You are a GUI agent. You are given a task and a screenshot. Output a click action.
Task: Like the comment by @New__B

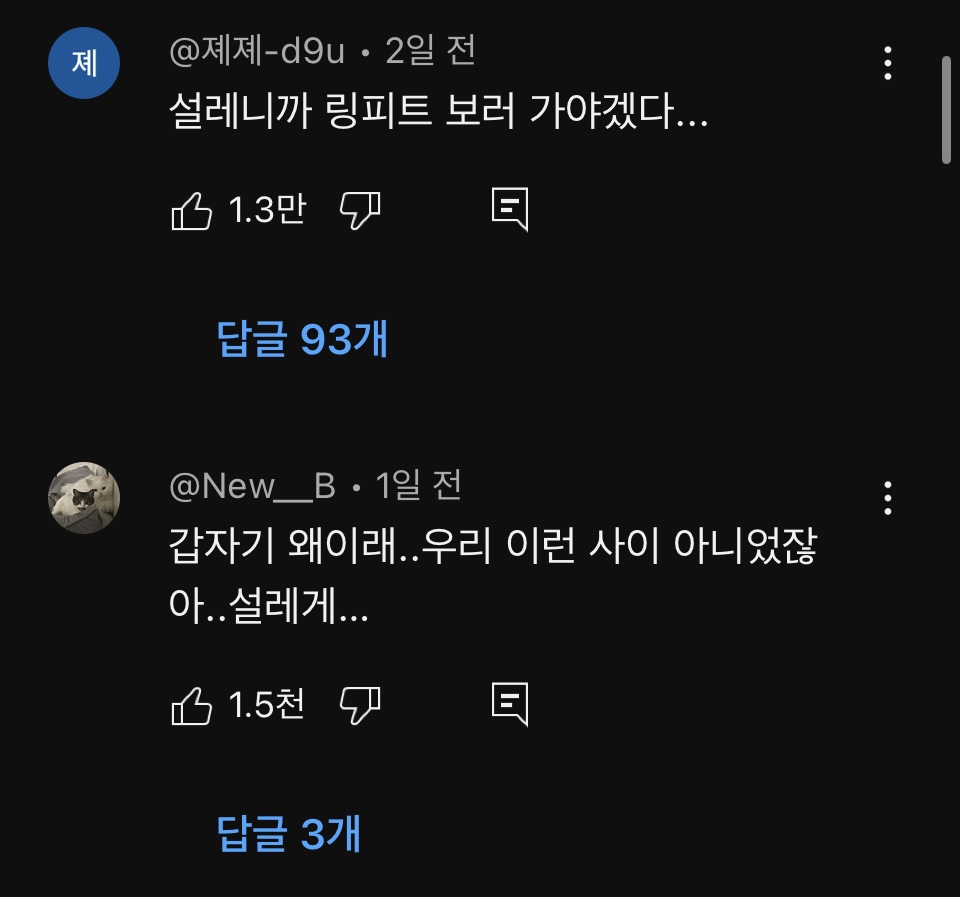click(192, 705)
